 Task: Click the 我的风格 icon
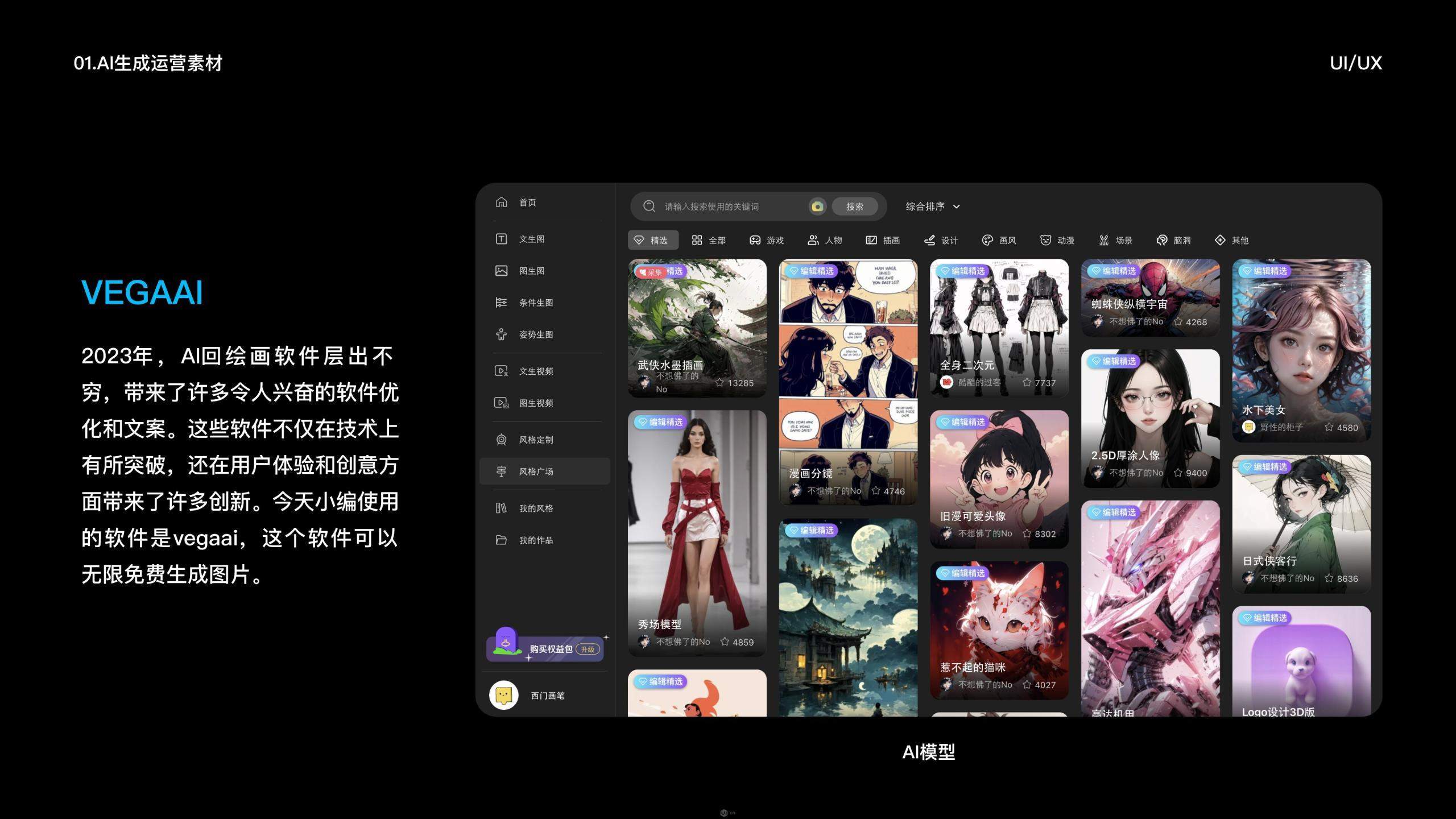point(501,508)
